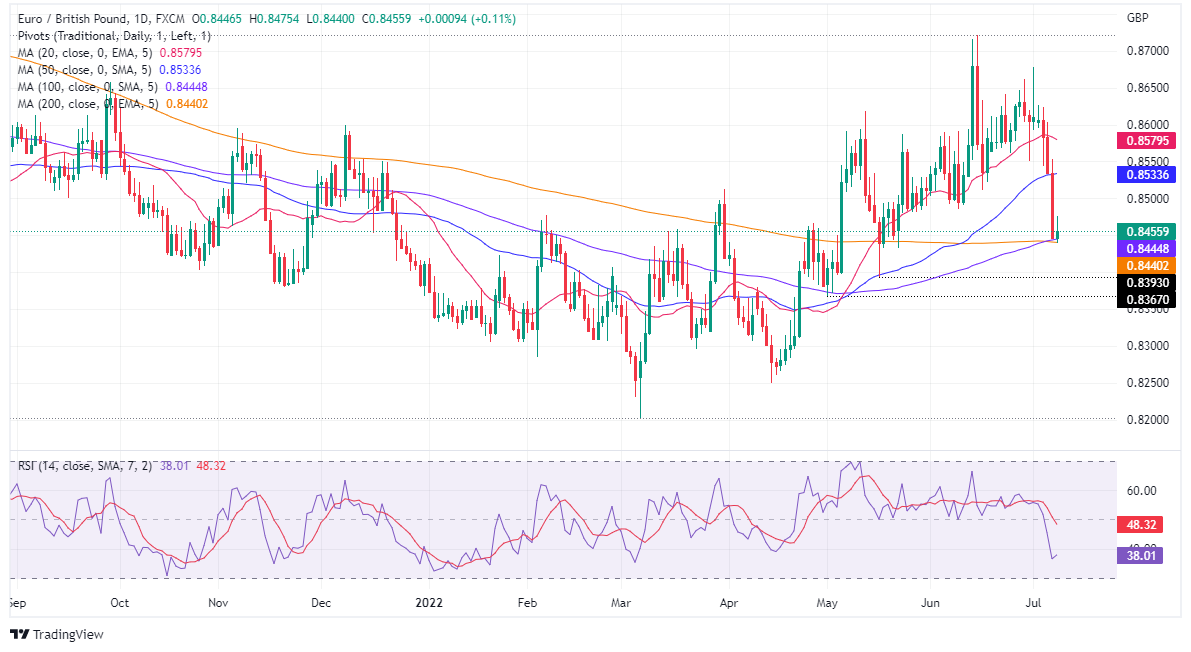Click the orange 0.84402 price label
This screenshot has height=652, width=1191.
coord(1146,265)
